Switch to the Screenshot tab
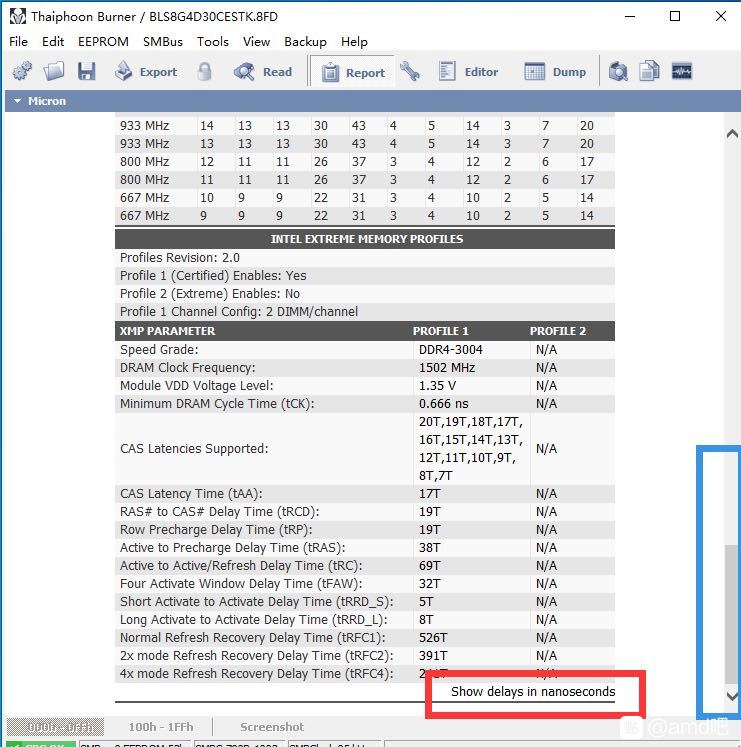Viewport: 741px width, 747px height. tap(272, 727)
